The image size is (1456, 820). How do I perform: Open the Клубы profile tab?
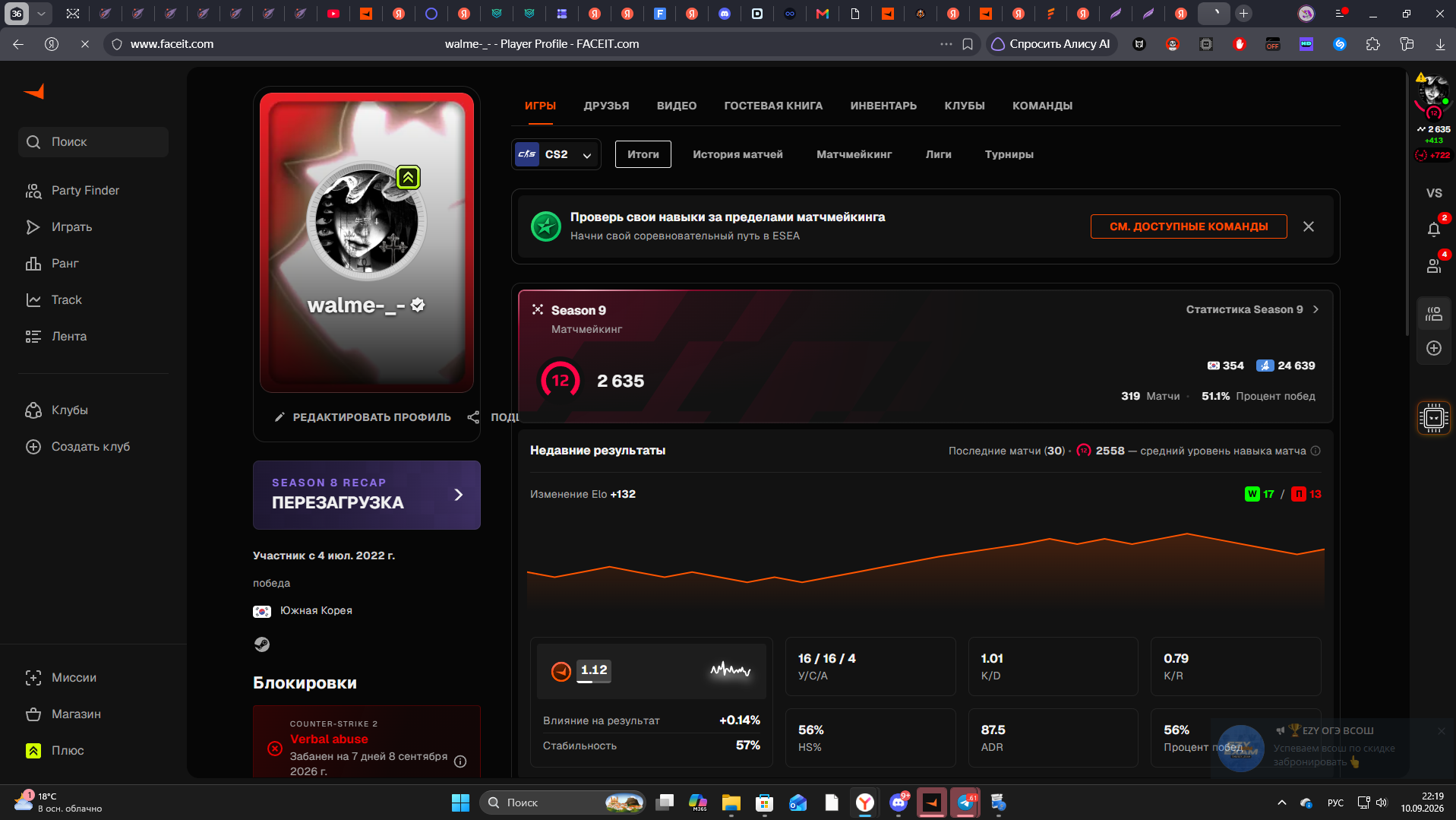(965, 106)
